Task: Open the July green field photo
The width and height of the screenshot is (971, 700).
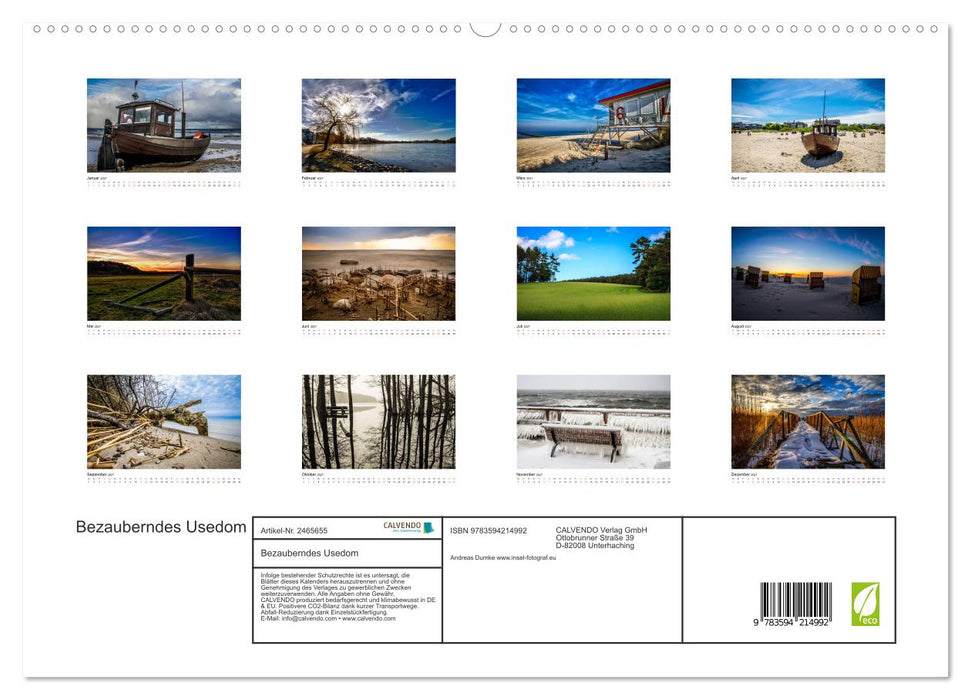Action: coord(593,273)
